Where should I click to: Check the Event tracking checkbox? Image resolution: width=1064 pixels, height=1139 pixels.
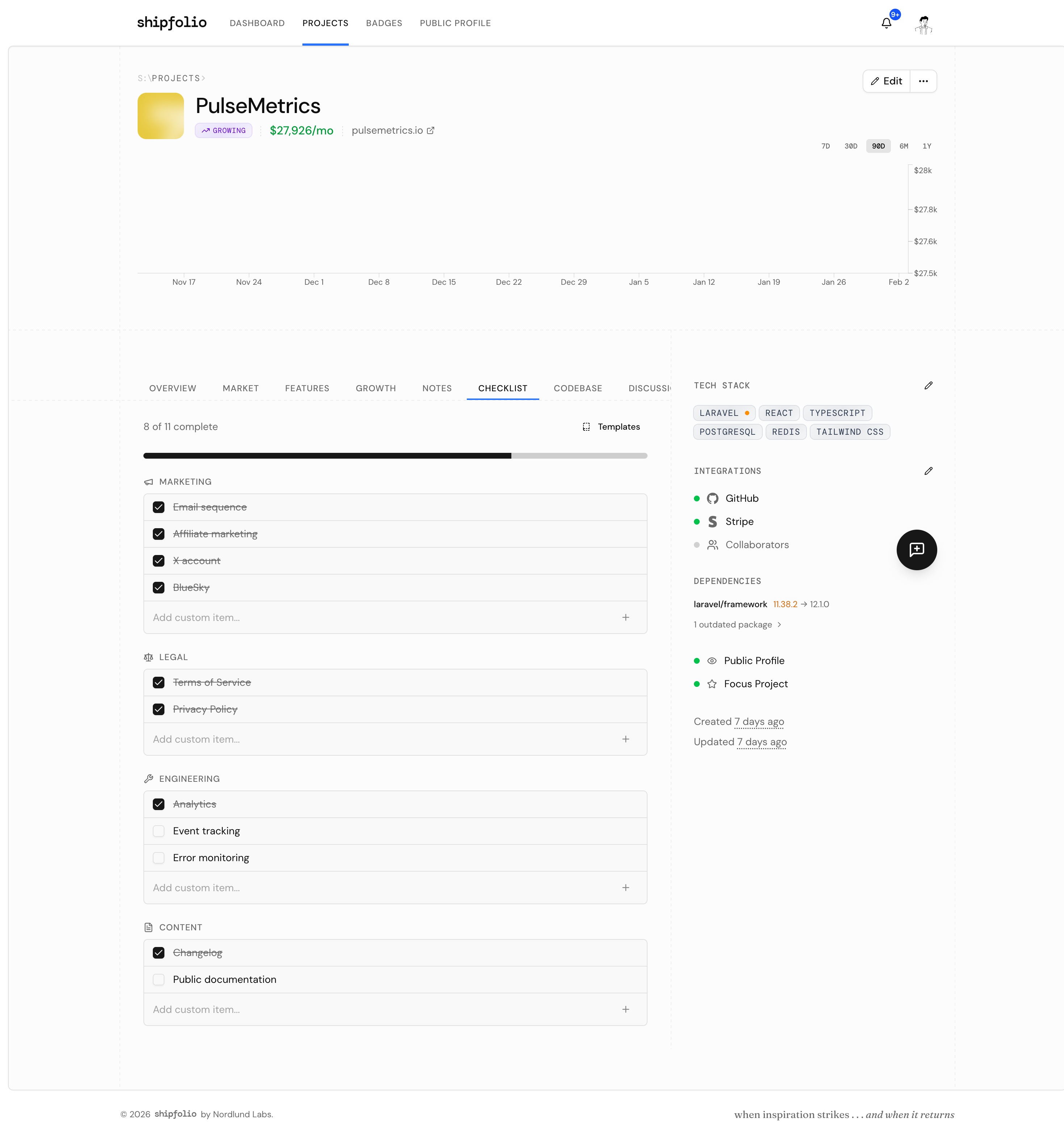159,831
